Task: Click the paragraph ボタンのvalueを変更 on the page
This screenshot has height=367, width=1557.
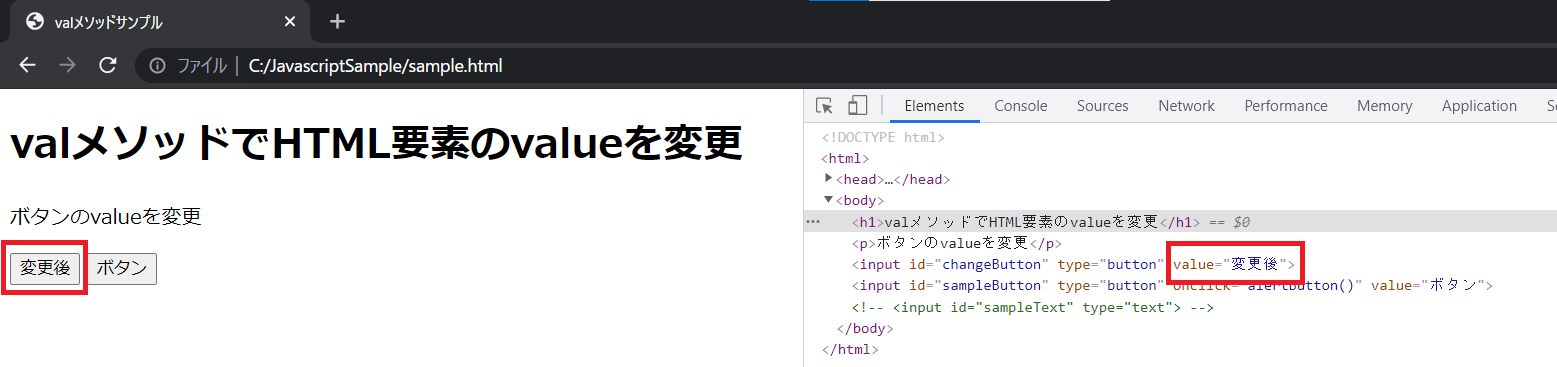Action: tap(105, 216)
